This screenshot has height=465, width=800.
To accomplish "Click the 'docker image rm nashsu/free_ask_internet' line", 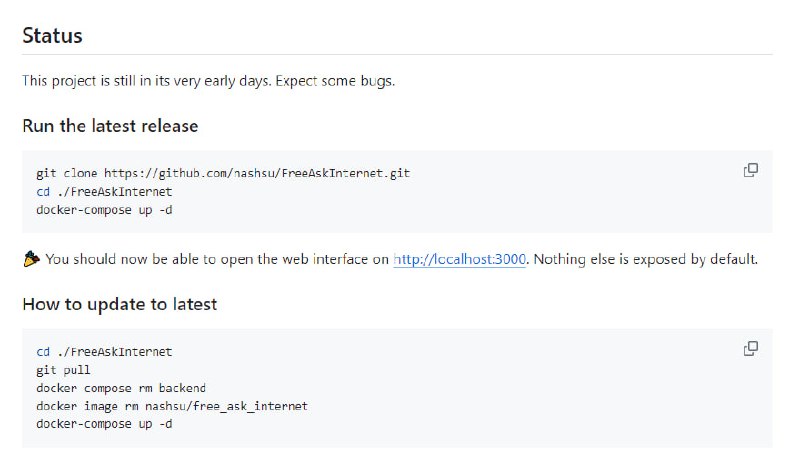I will point(171,406).
